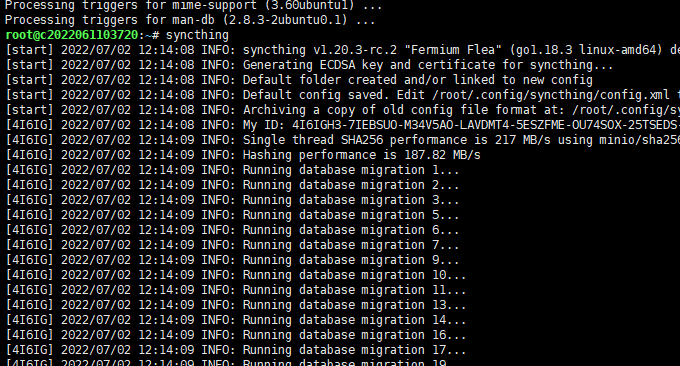Click 'Running database migration 3...' line
680x366 pixels.
(x=232, y=200)
